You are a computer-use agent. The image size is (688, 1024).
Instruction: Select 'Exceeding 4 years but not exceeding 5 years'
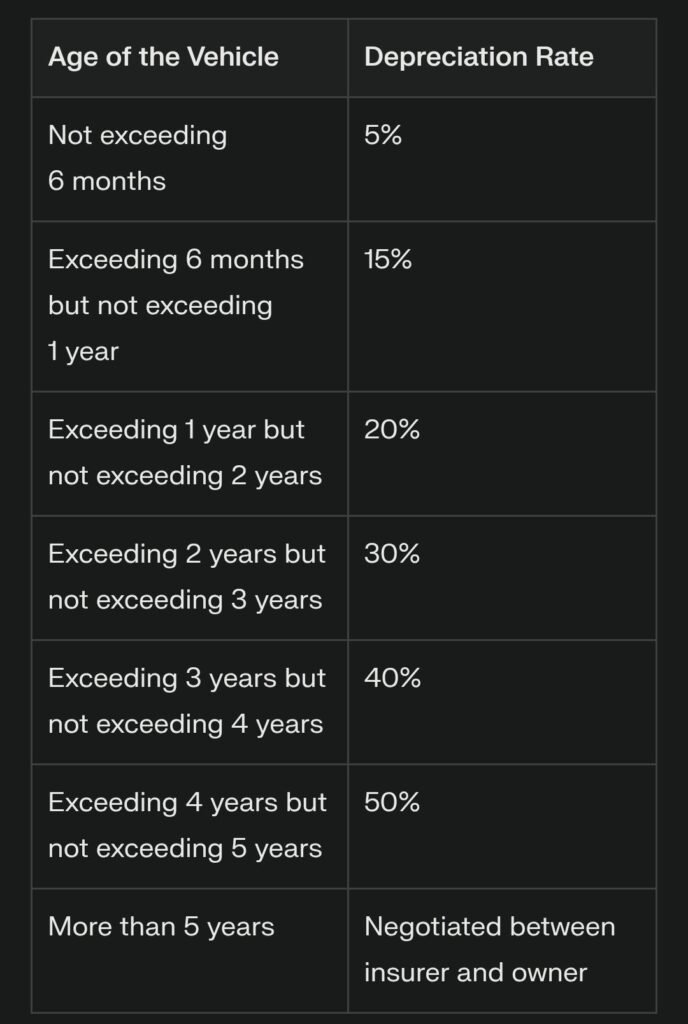pyautogui.click(x=186, y=825)
